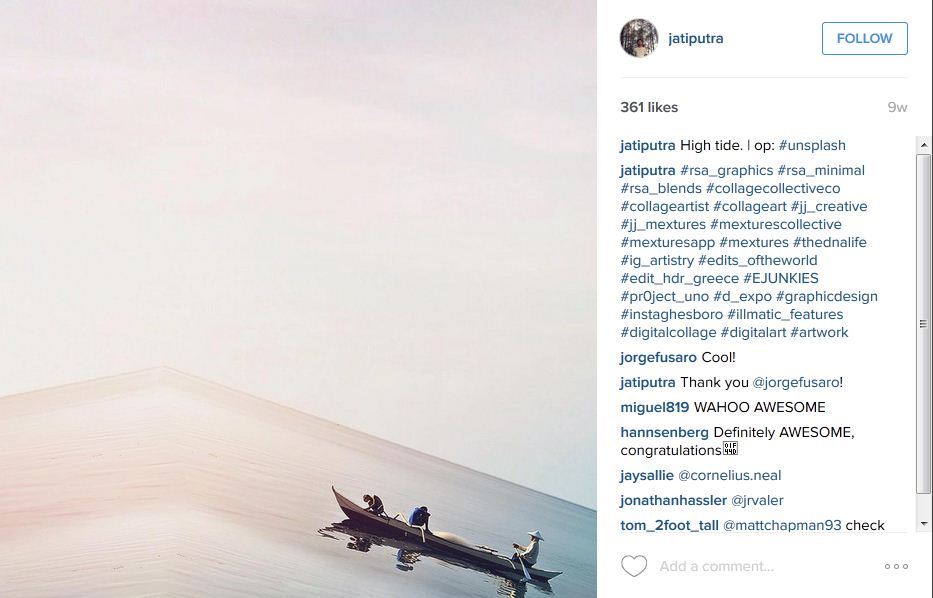Open the @jorgefusaro mention link

796,383
